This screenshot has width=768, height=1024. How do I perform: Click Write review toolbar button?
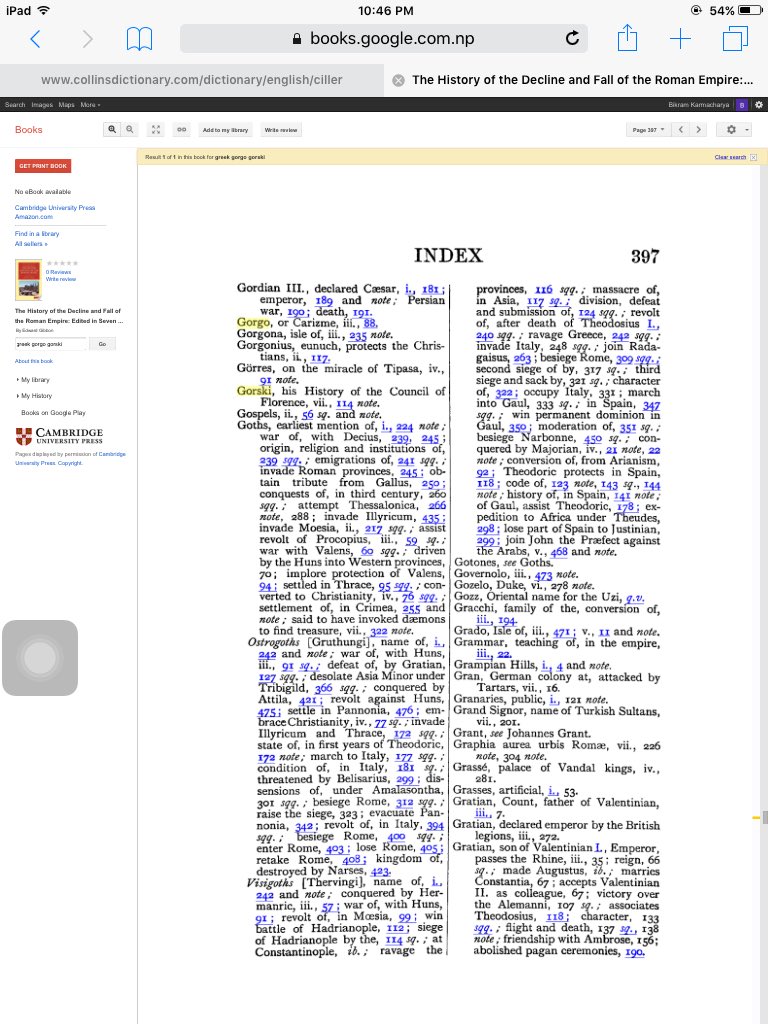(x=281, y=129)
